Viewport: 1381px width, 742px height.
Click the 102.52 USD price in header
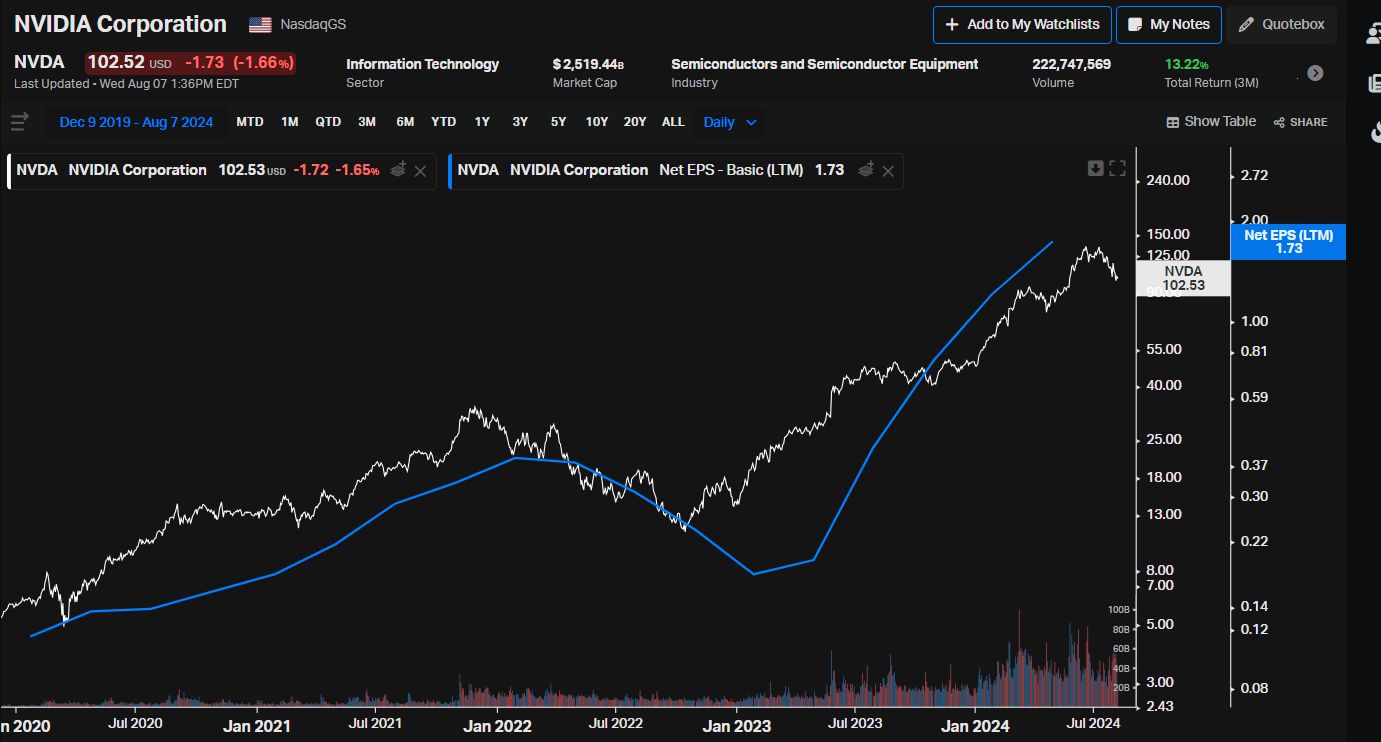point(129,62)
